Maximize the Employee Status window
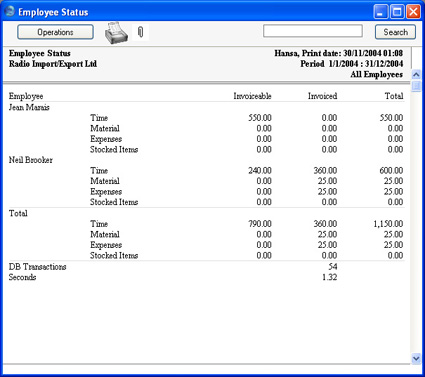The width and height of the screenshot is (425, 377). (397, 12)
